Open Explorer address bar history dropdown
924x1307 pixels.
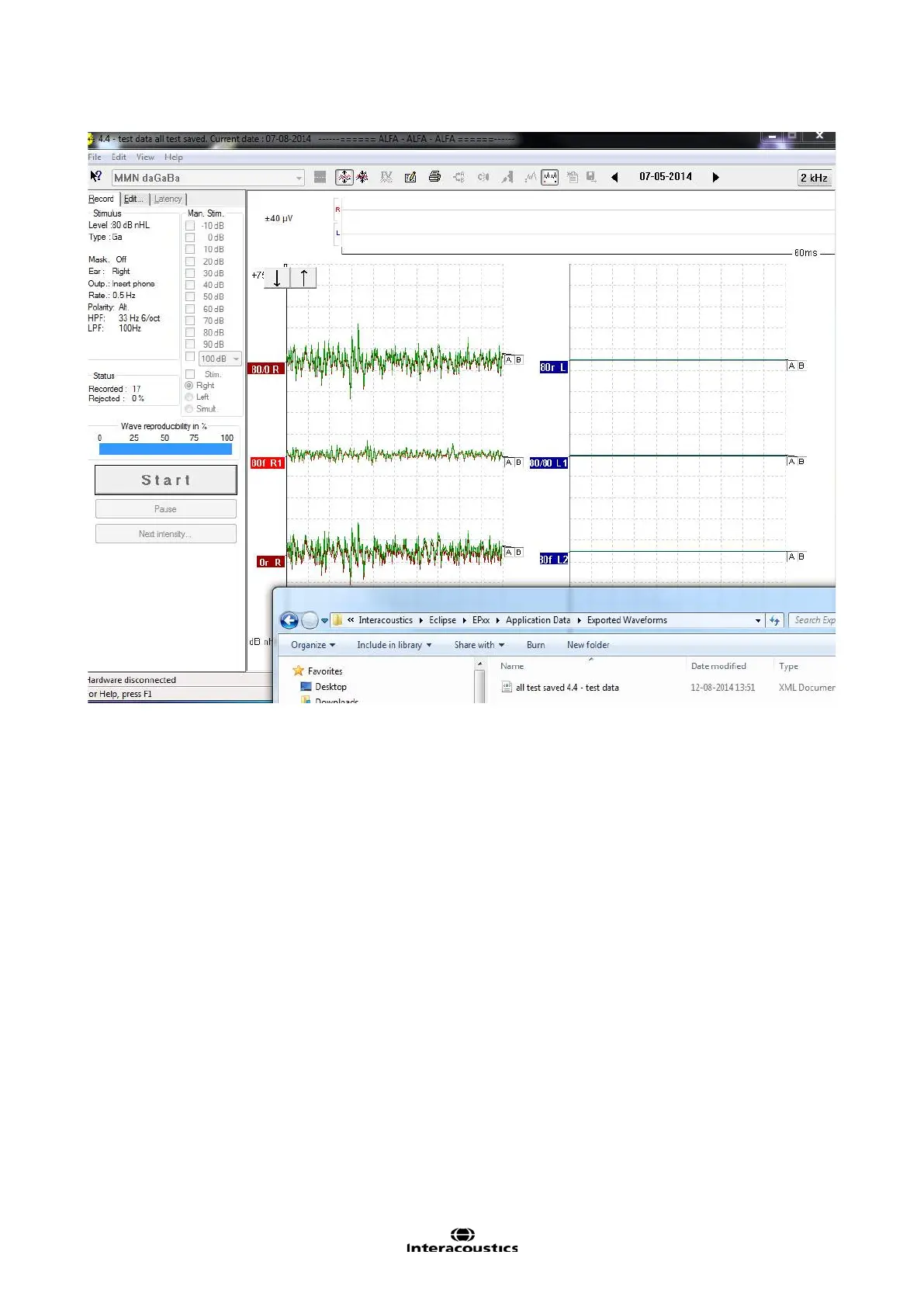(x=758, y=620)
